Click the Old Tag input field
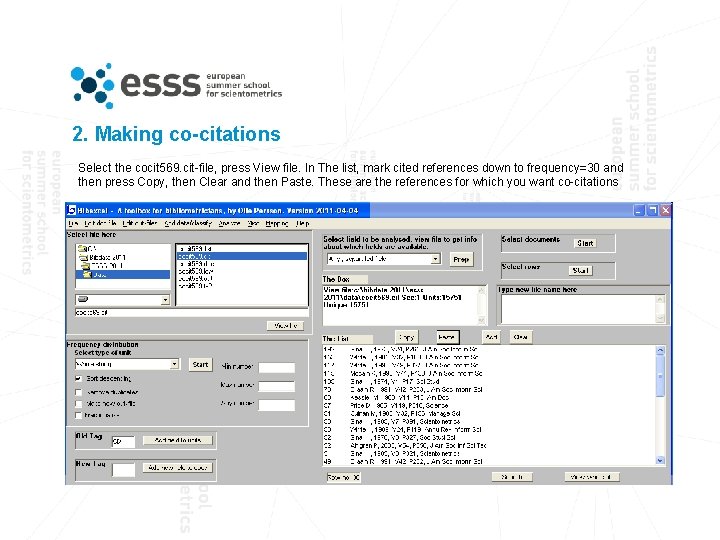Screen dimensions: 720x540 click(x=123, y=441)
